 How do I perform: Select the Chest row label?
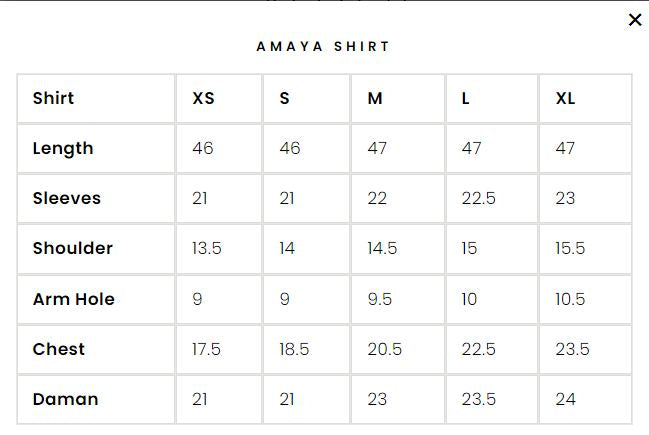tap(59, 349)
